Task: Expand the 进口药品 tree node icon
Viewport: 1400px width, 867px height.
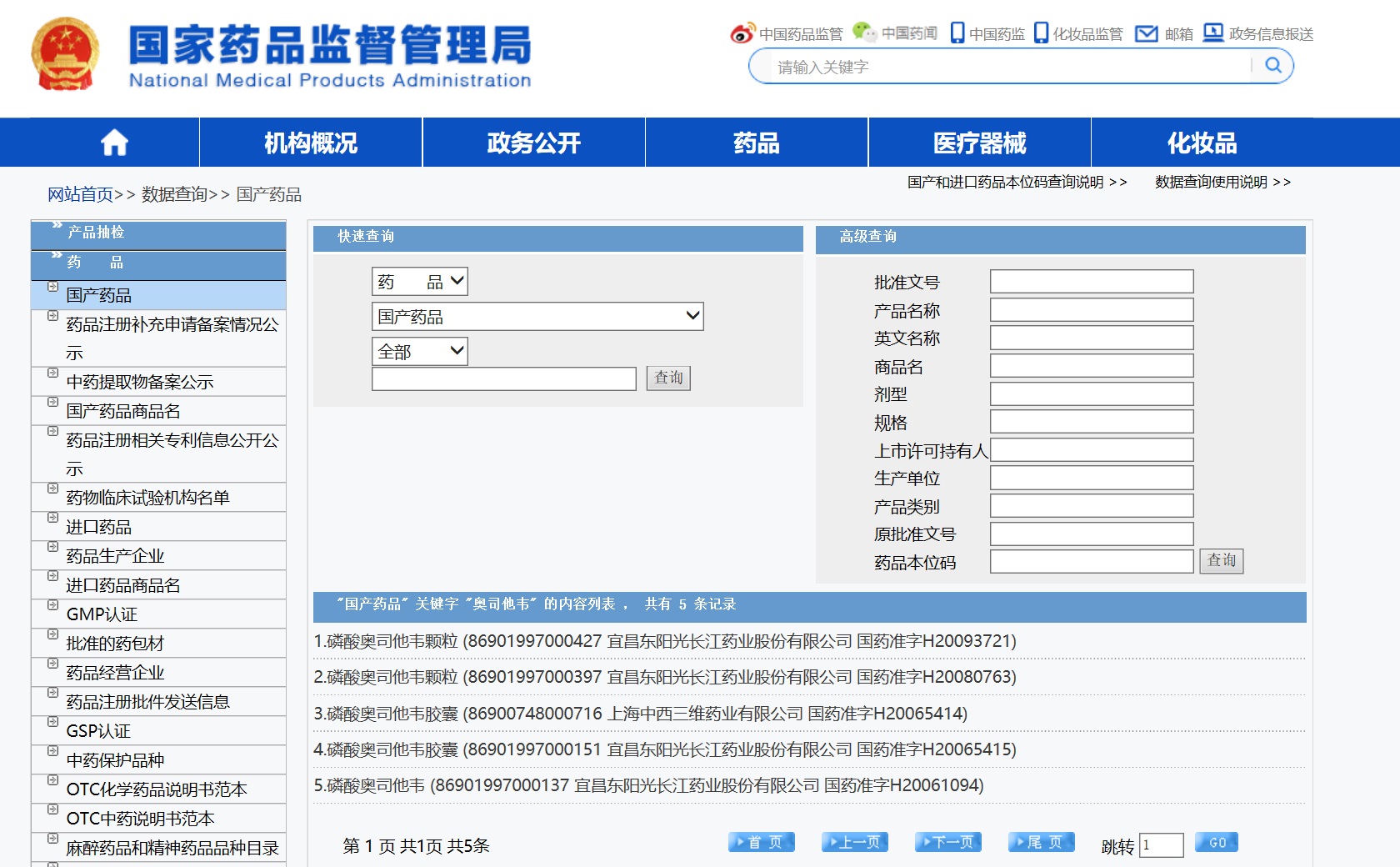Action: point(52,518)
